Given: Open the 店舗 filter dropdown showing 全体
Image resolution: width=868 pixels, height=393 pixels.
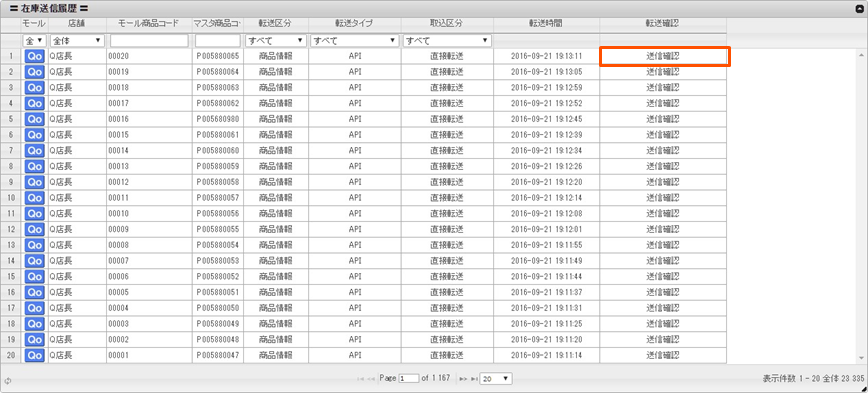Looking at the screenshot, I should 77,40.
